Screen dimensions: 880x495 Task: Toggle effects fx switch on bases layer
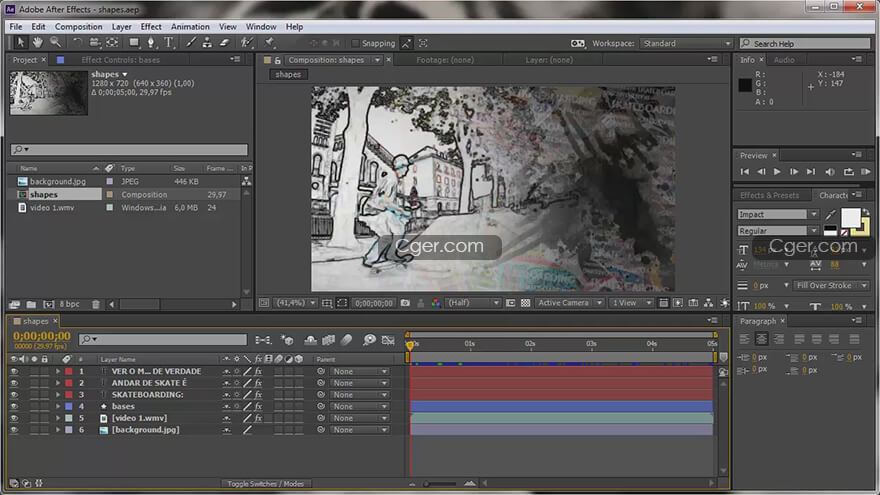tap(258, 406)
